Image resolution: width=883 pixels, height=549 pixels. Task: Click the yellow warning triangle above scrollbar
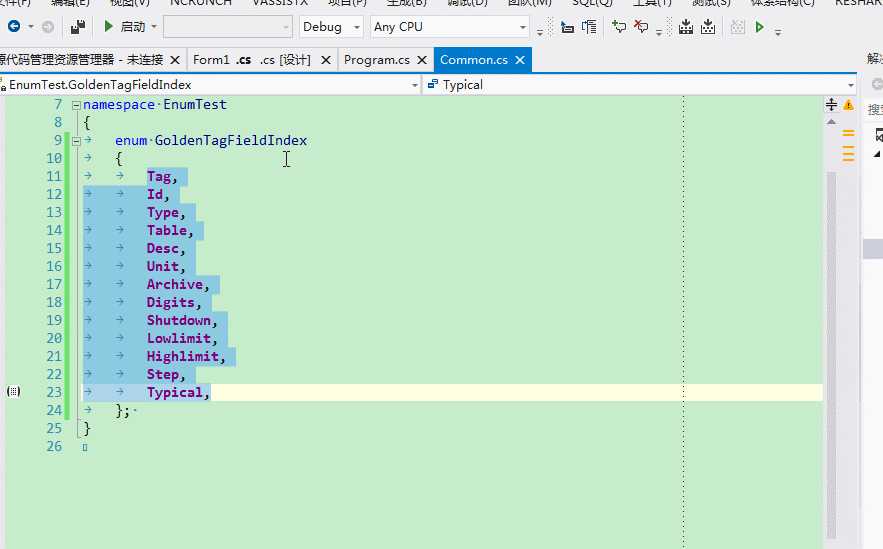pyautogui.click(x=848, y=105)
